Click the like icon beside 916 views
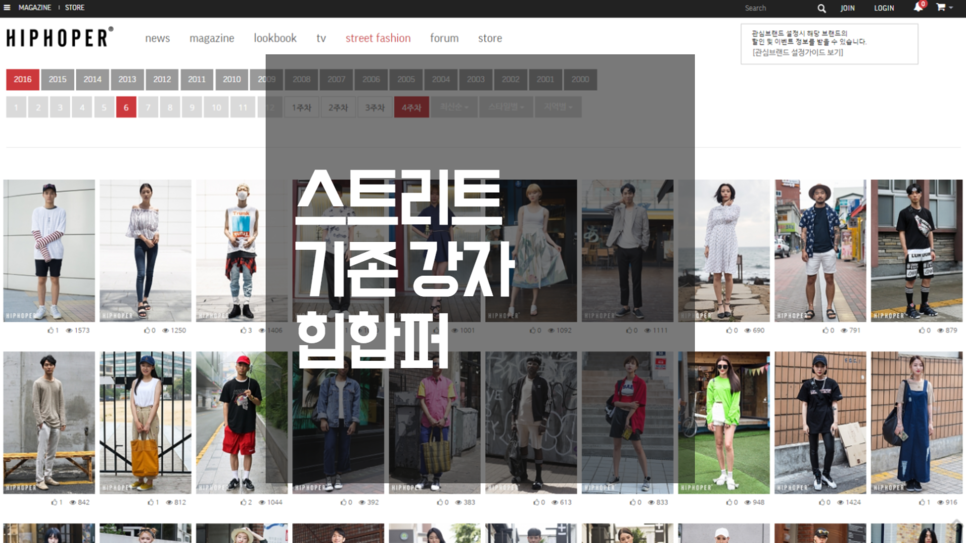The width and height of the screenshot is (966, 543). click(x=922, y=502)
